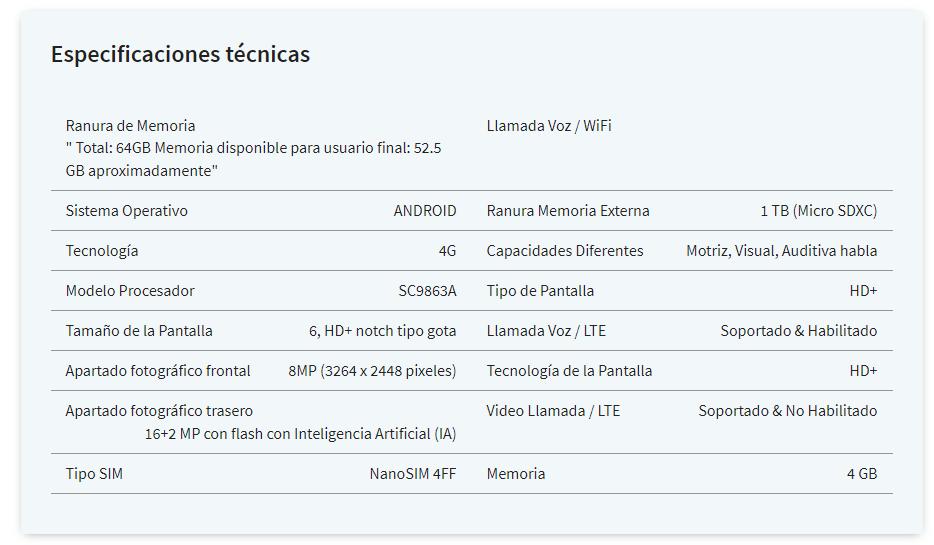The height and width of the screenshot is (545, 934).
Task: Click the Soportado & Habilitado value
Action: click(799, 331)
